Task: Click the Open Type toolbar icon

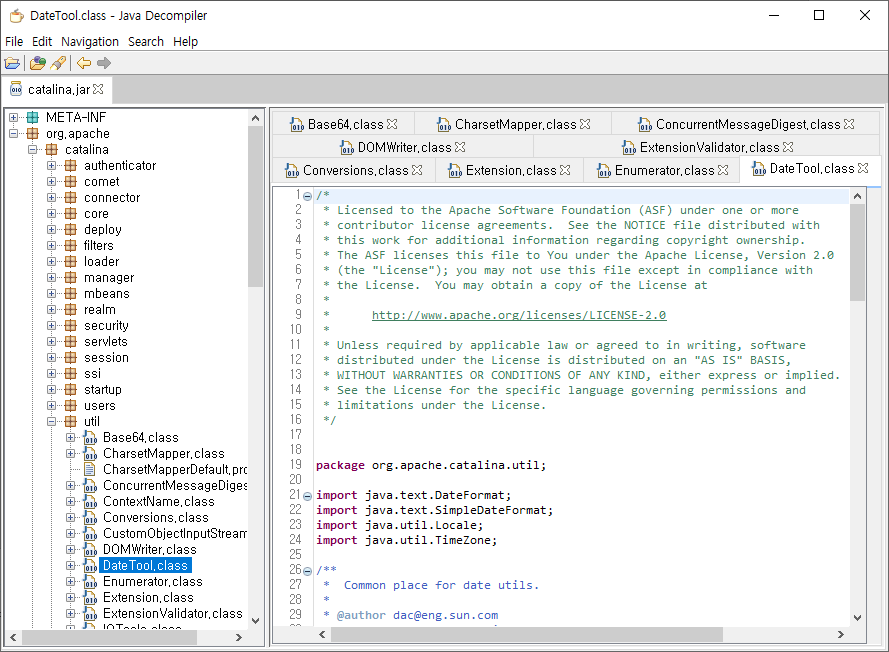Action: (x=37, y=63)
